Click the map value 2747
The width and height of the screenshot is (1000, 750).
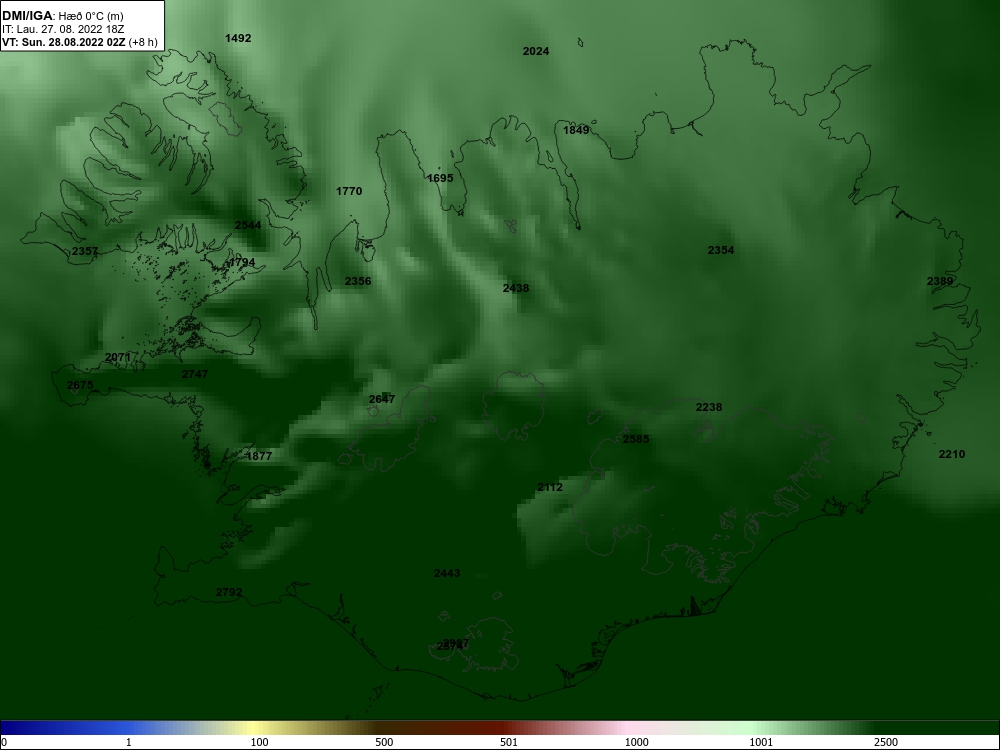pyautogui.click(x=195, y=374)
